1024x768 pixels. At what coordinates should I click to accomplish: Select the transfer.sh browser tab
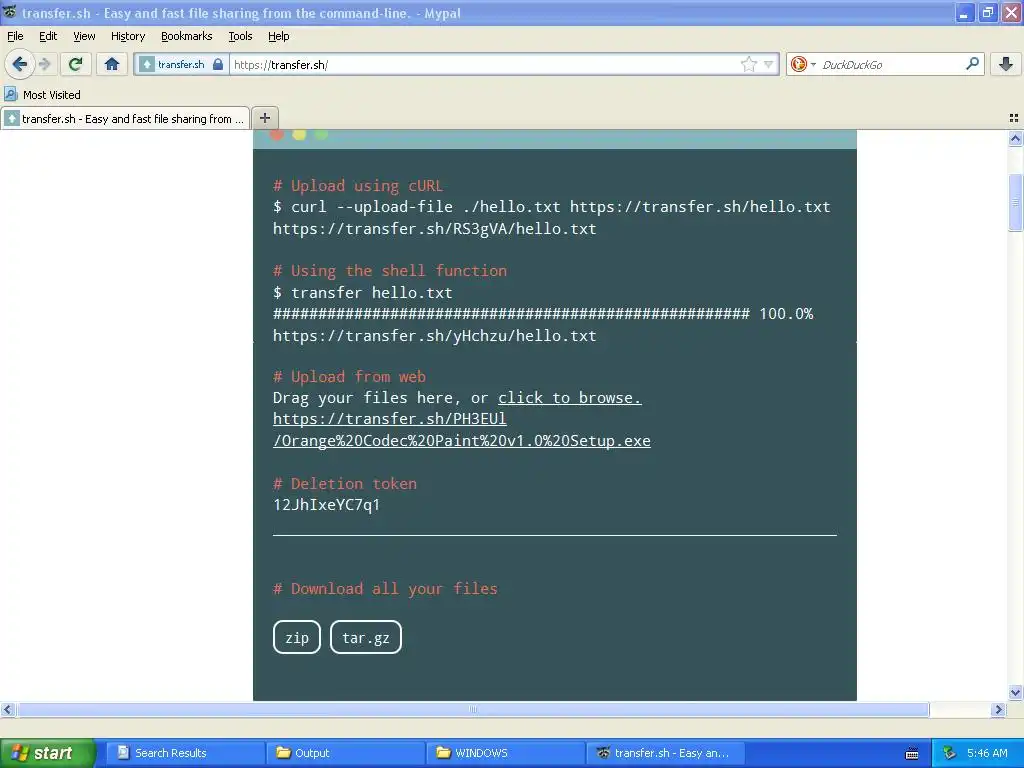click(x=125, y=118)
